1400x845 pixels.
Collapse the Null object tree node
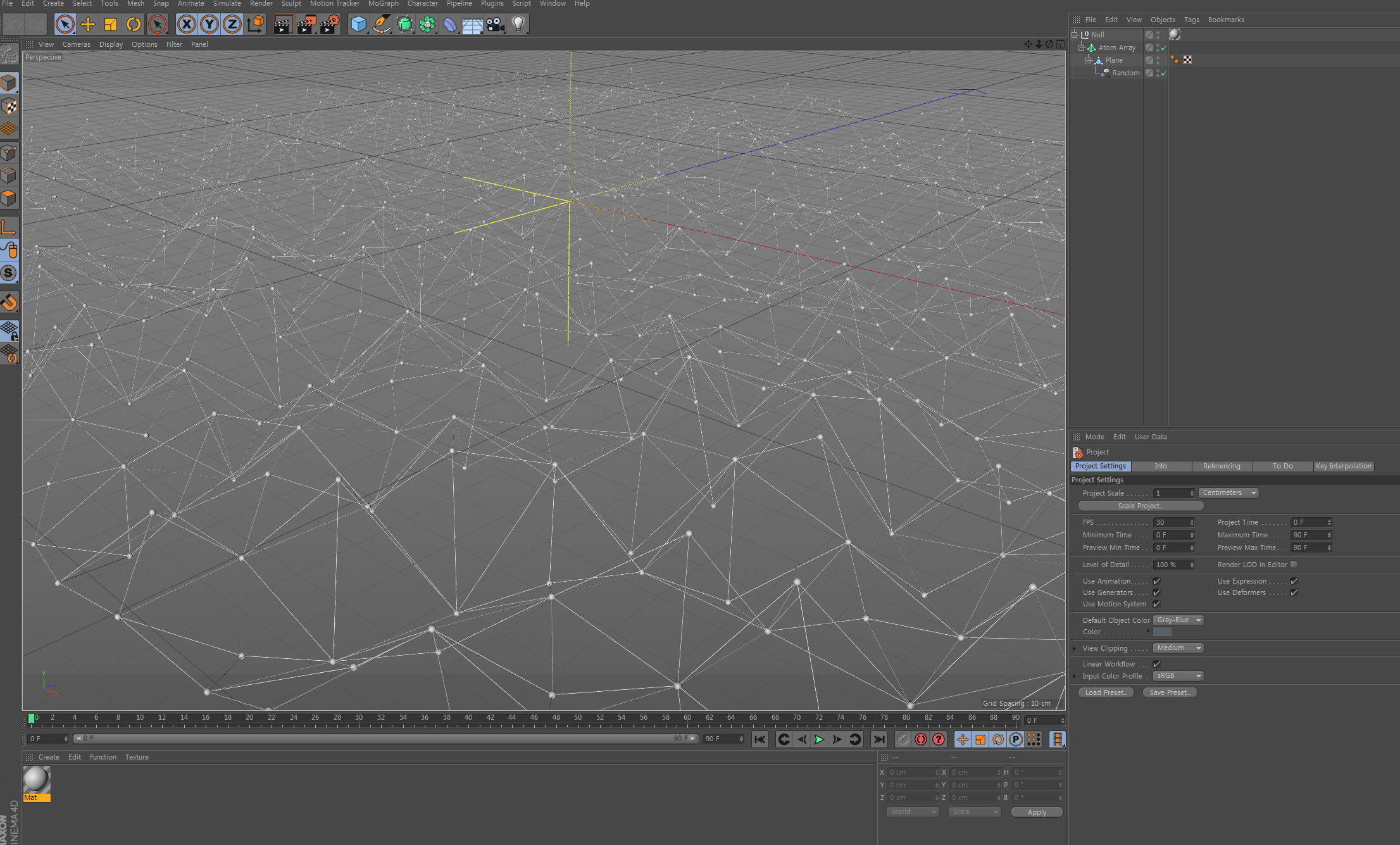[1075, 35]
